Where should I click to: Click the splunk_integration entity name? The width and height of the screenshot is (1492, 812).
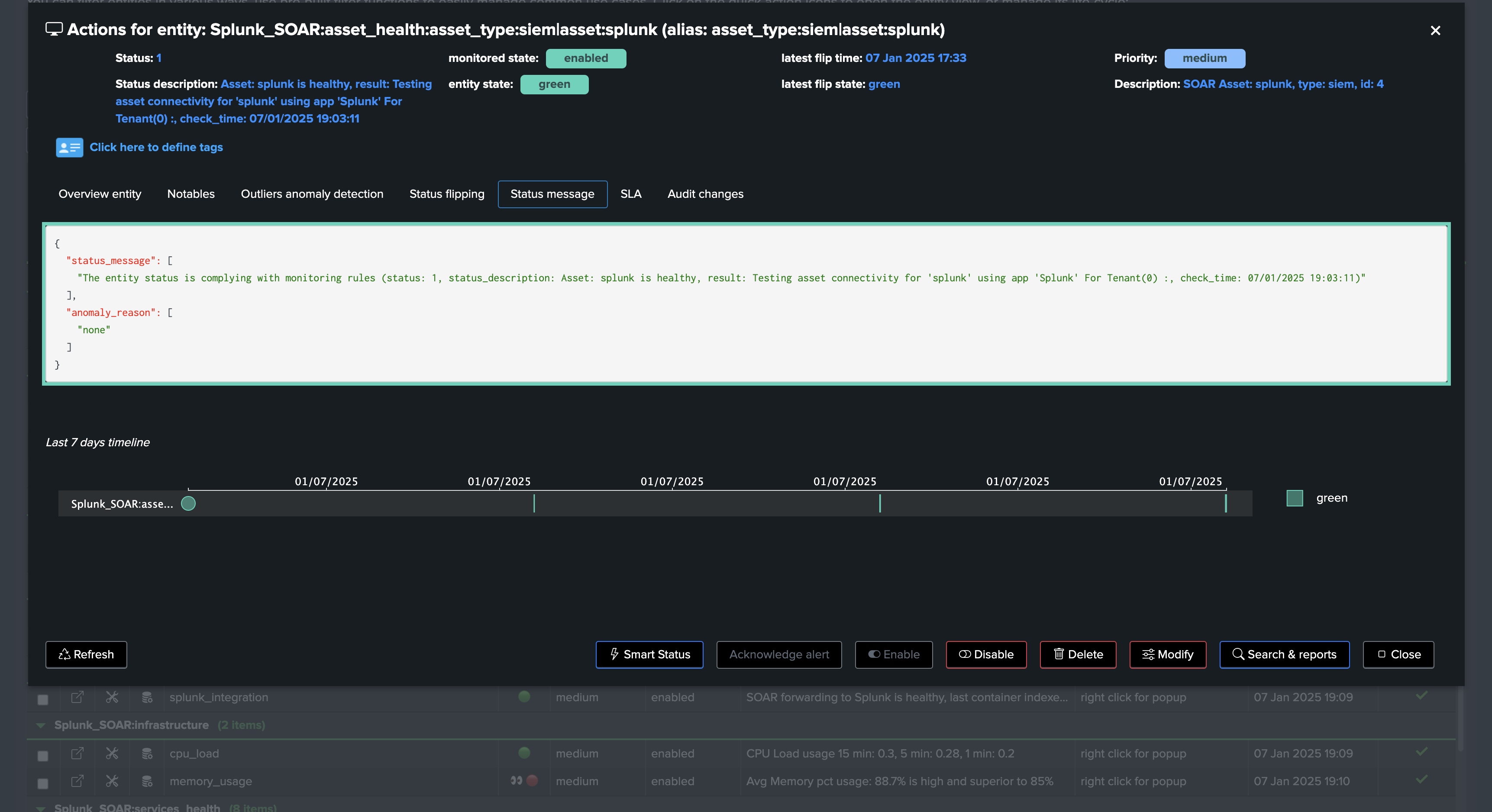coord(218,697)
